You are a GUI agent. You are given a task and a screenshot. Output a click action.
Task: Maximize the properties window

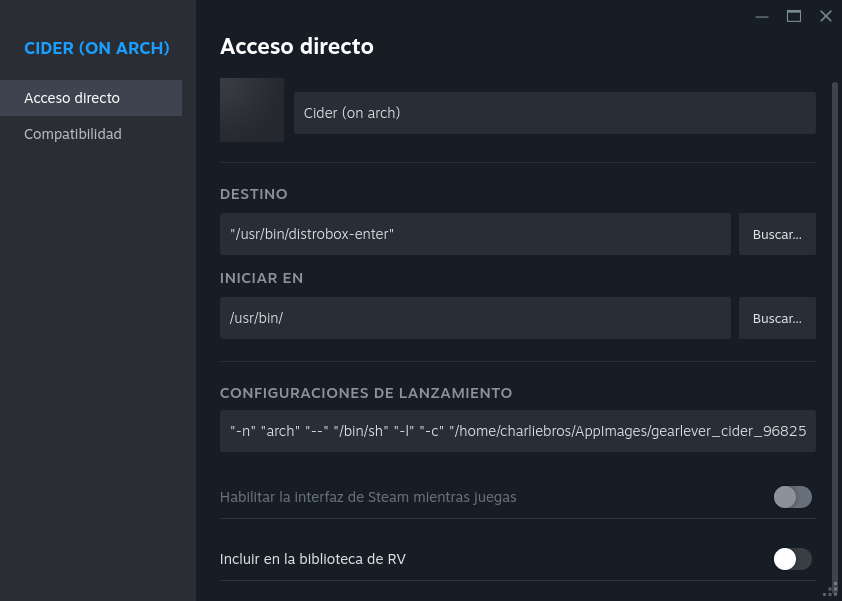[794, 17]
